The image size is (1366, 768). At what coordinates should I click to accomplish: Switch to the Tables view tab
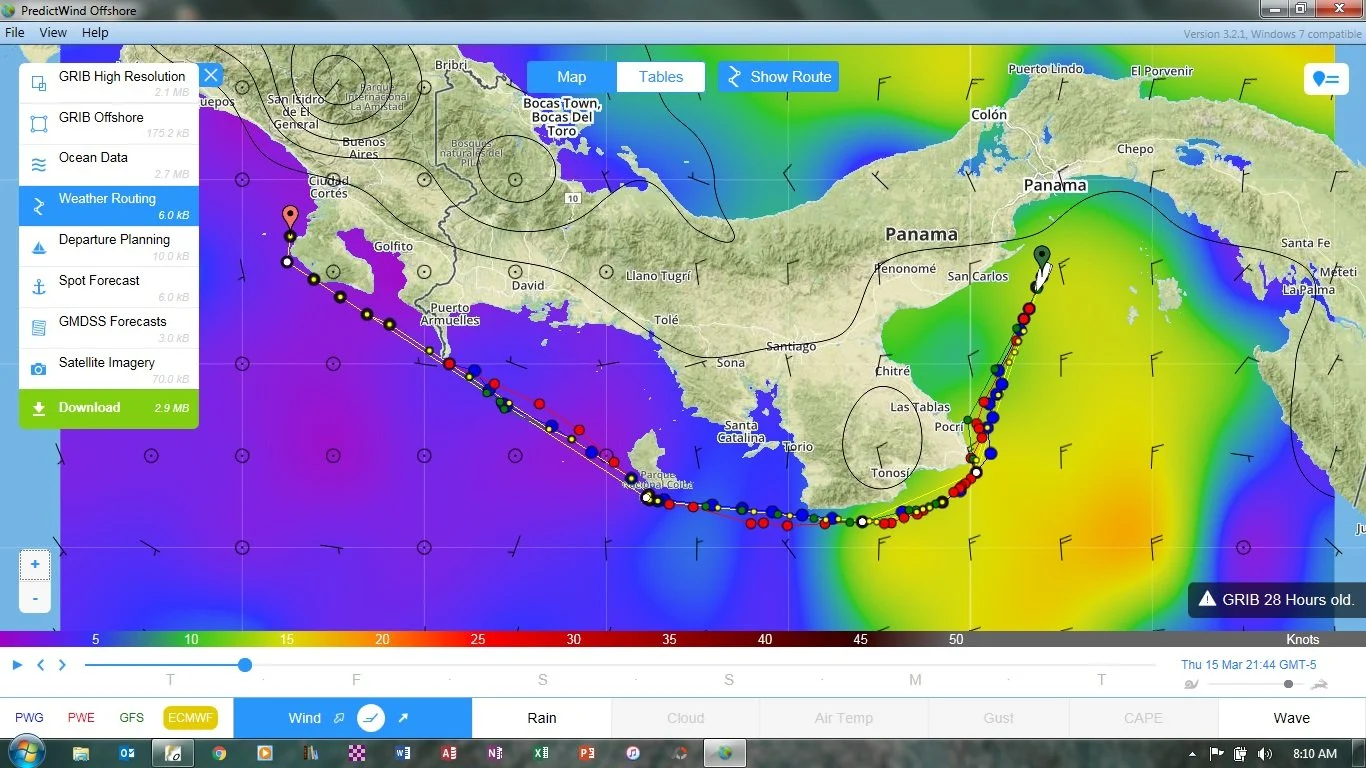(661, 77)
